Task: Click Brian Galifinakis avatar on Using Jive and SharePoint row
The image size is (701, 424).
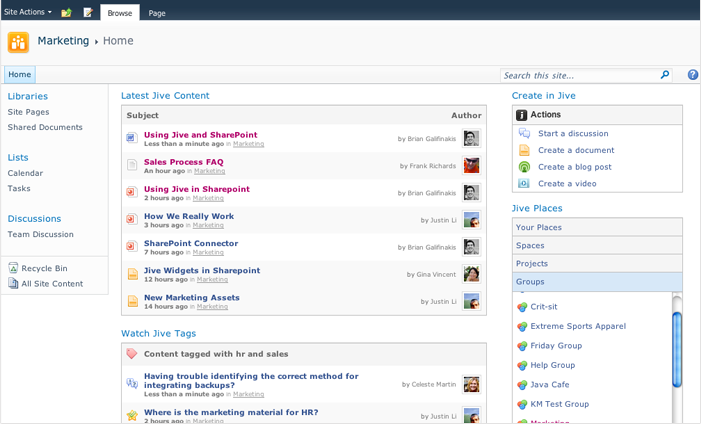Action: (471, 138)
